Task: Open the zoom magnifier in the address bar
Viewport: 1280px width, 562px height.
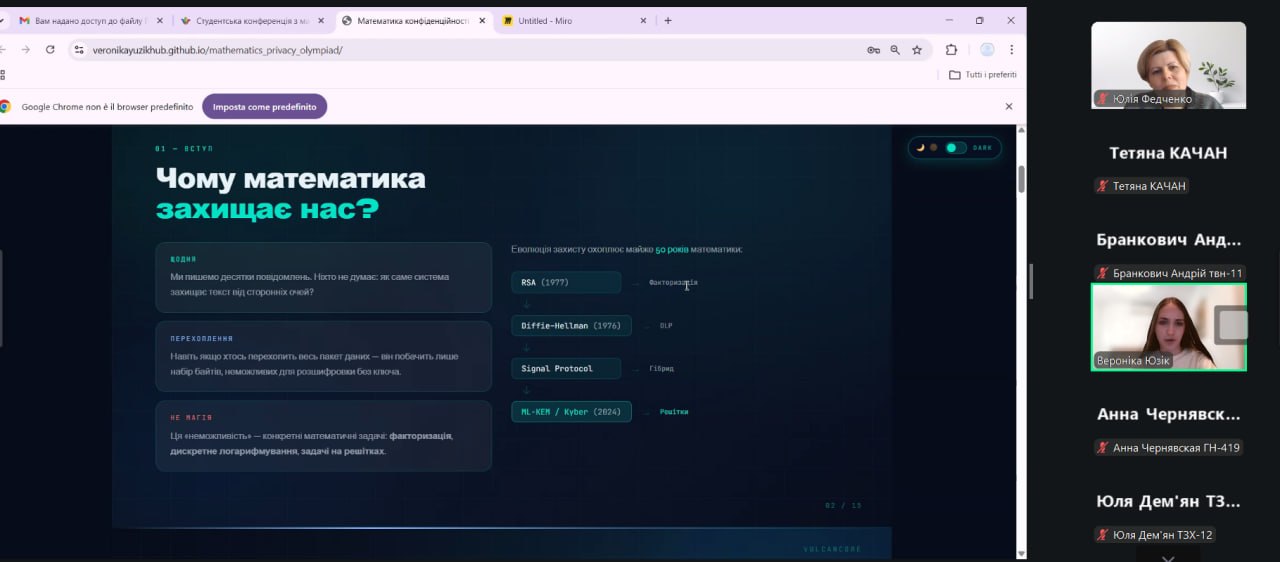Action: pos(895,50)
